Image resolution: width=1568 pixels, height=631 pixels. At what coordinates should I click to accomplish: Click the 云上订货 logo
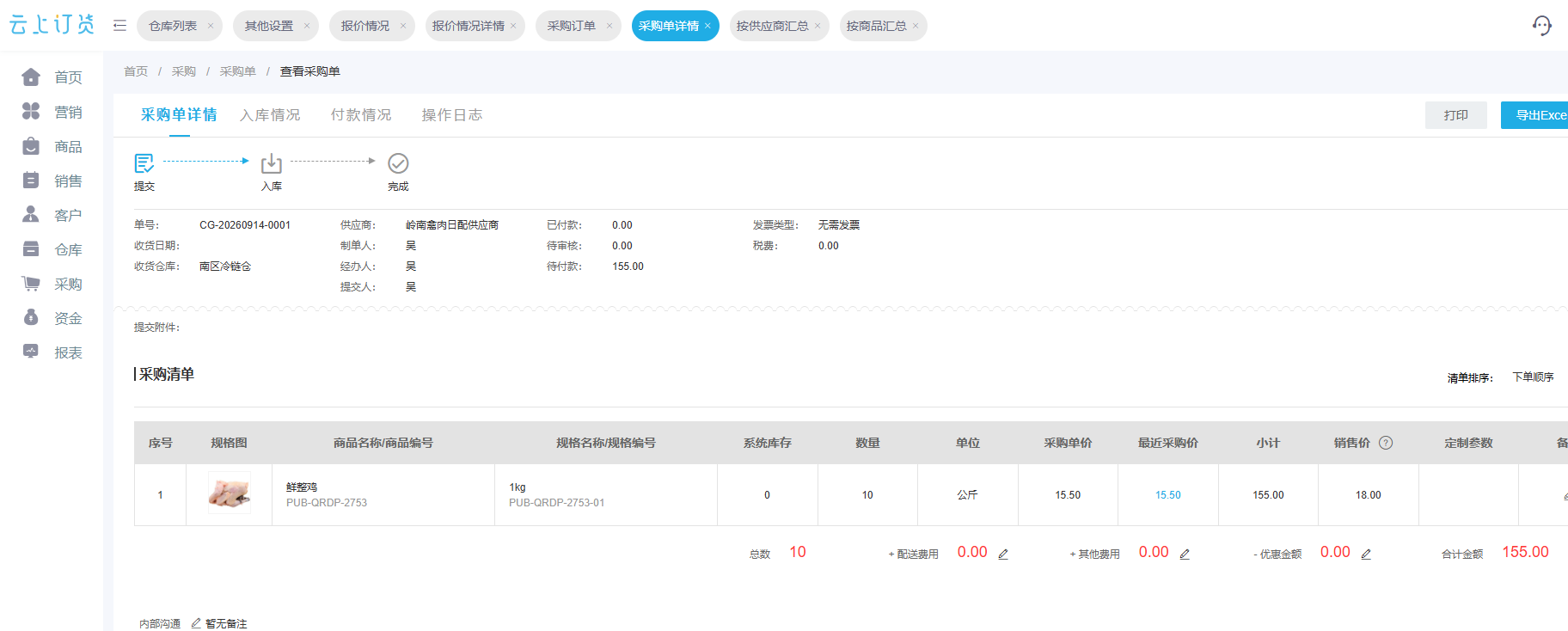52,25
